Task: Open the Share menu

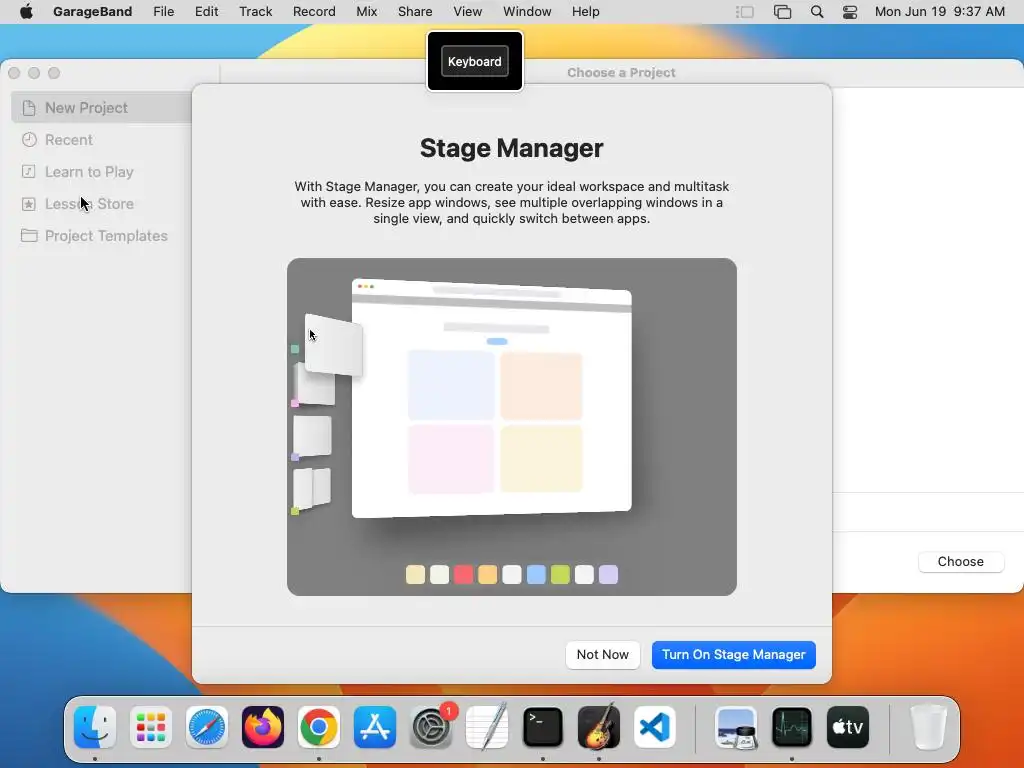Action: pyautogui.click(x=415, y=12)
